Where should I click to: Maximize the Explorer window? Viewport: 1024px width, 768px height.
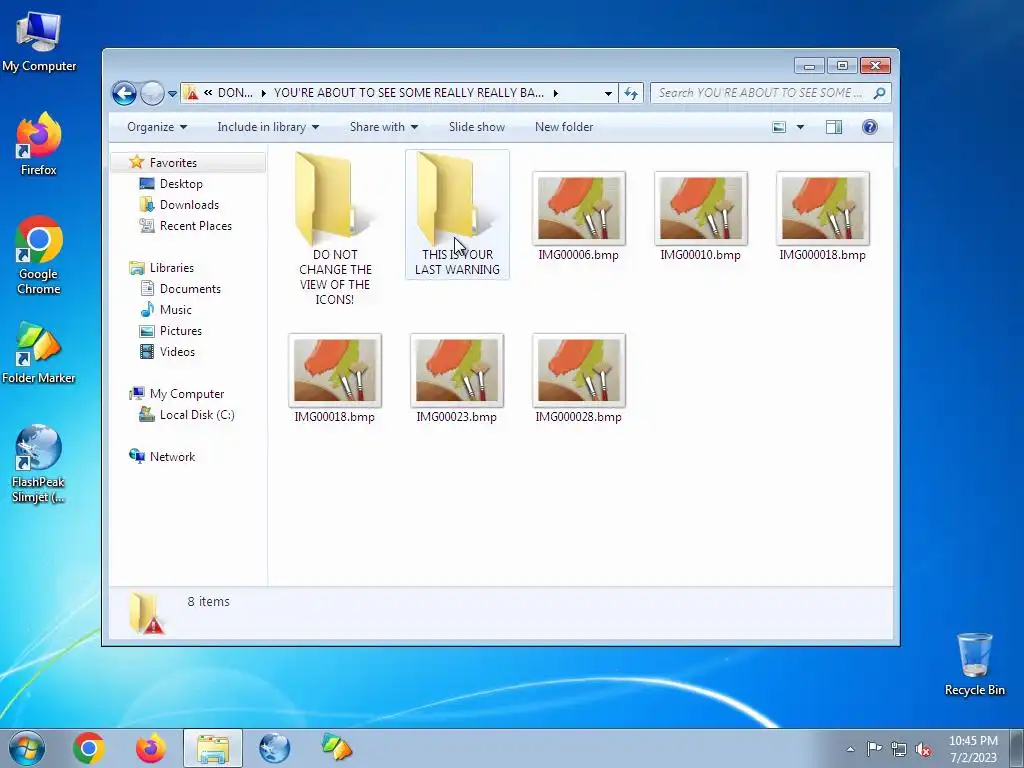[842, 65]
